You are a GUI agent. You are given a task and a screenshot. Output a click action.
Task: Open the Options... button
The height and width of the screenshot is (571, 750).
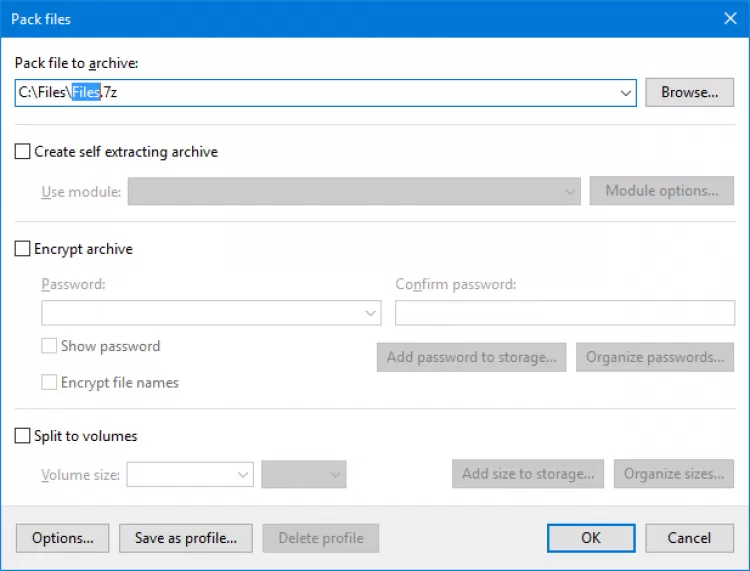tap(63, 538)
